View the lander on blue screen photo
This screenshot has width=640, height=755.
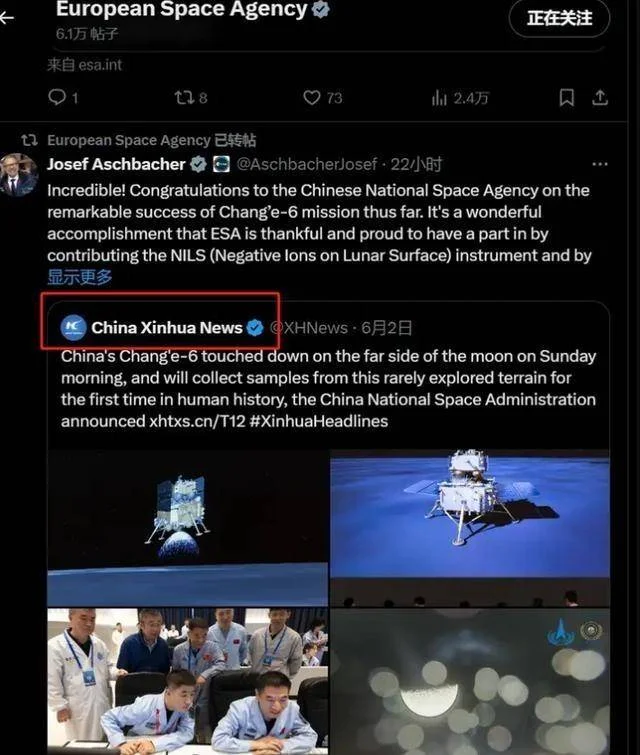(x=470, y=527)
